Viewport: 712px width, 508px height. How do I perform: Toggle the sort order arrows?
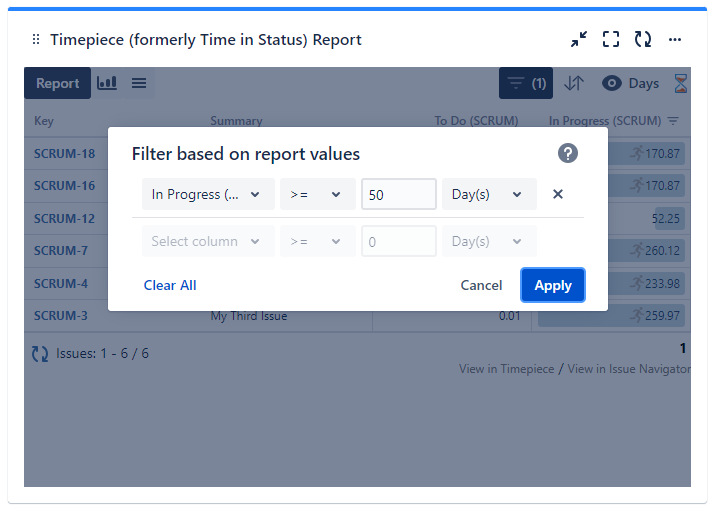[573, 83]
